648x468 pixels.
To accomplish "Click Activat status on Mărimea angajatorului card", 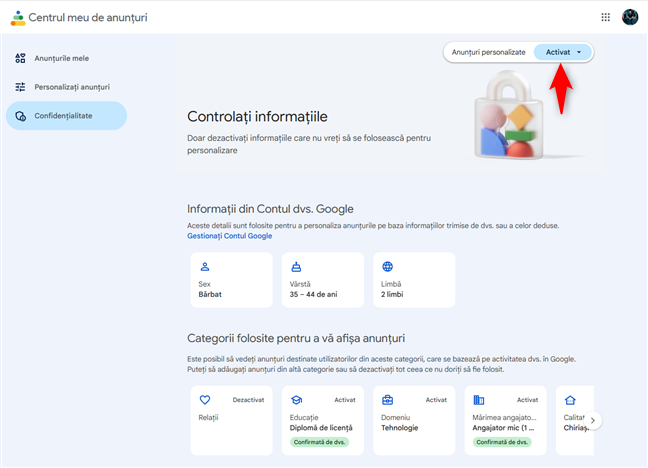I will [527, 400].
